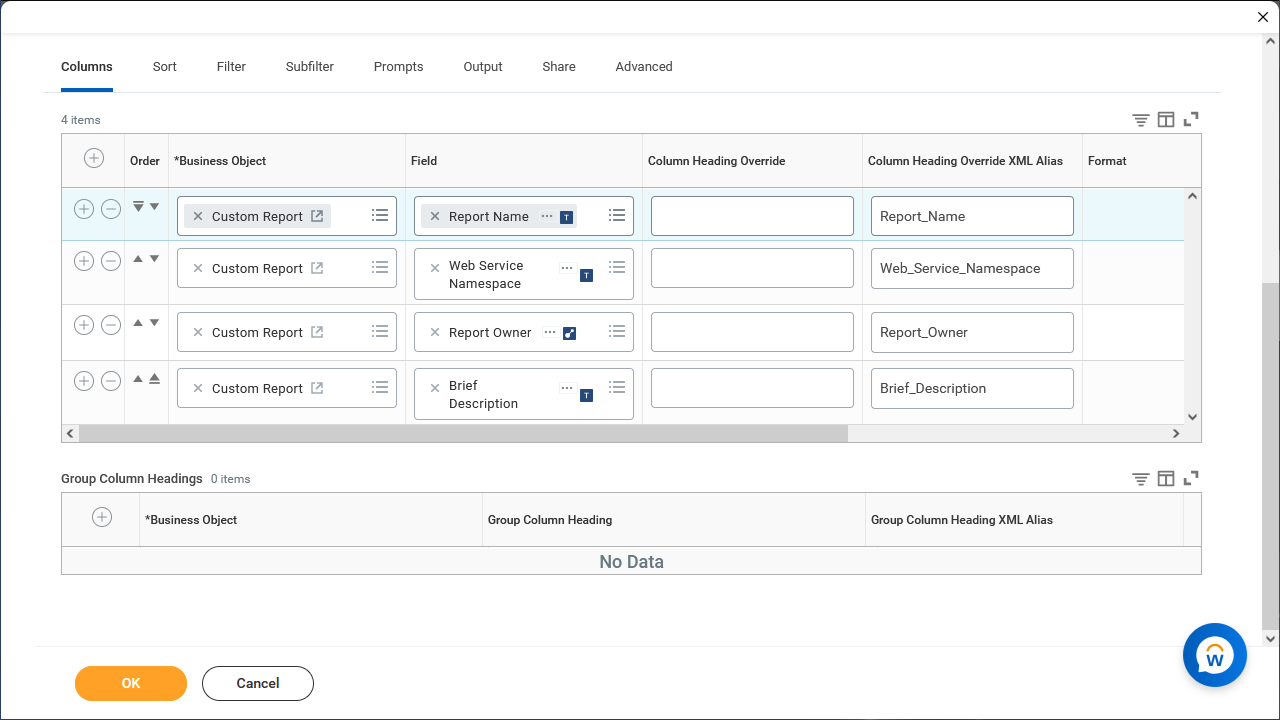Click the filter icon above Group Column Headings
This screenshot has height=720, width=1280.
coord(1140,478)
